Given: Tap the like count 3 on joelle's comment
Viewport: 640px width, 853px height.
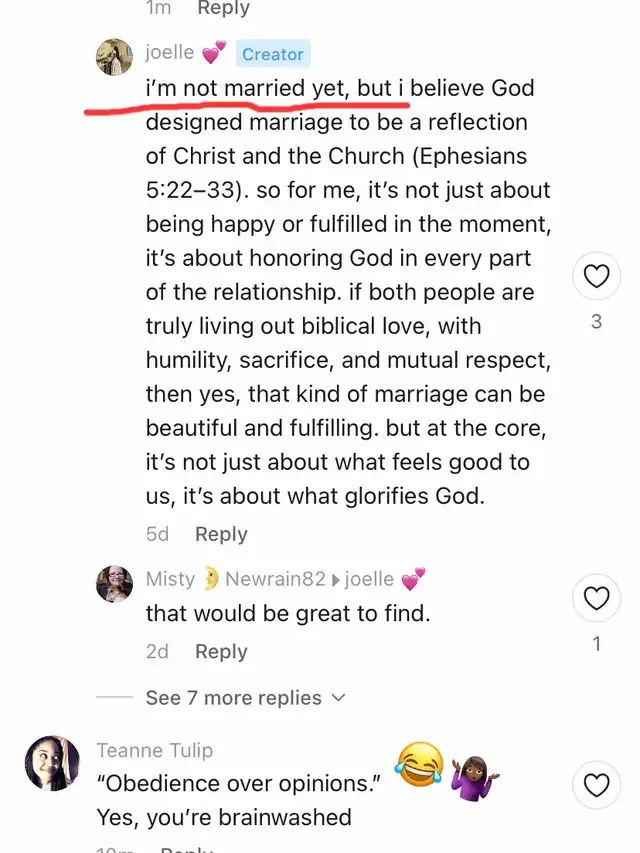Looking at the screenshot, I should [597, 322].
